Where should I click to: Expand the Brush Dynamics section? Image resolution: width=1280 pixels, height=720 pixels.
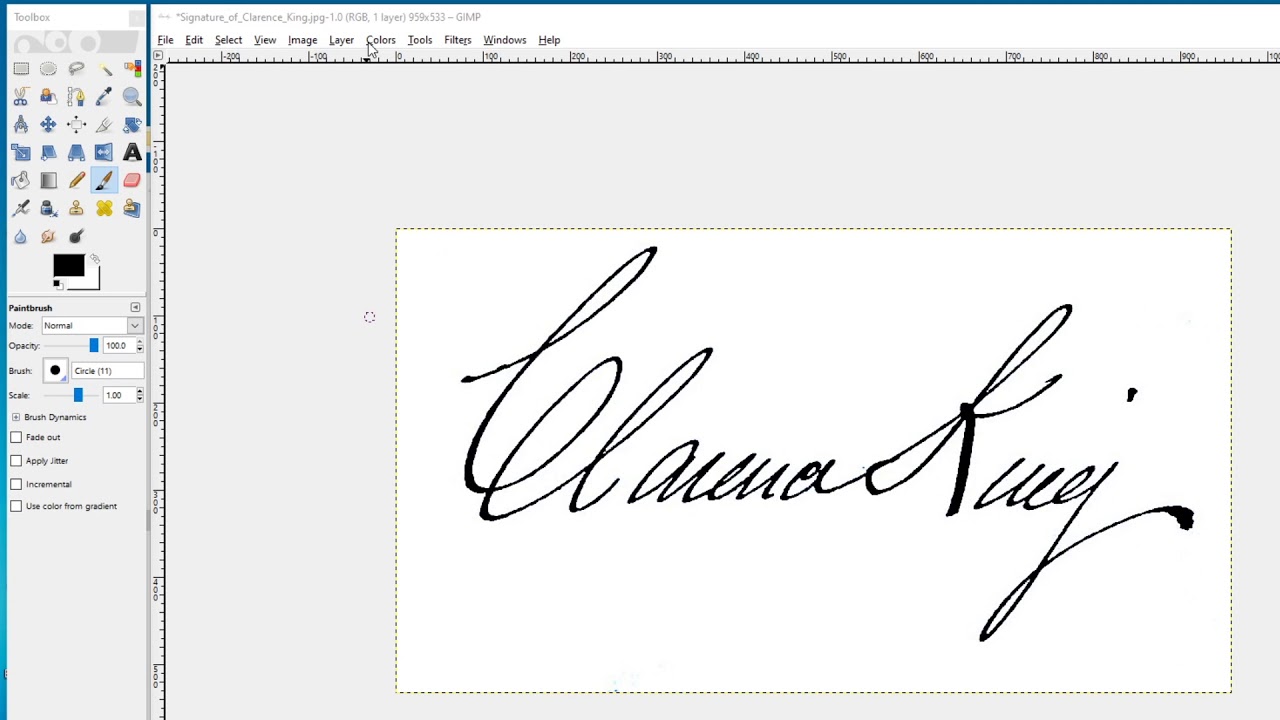pyautogui.click(x=16, y=417)
